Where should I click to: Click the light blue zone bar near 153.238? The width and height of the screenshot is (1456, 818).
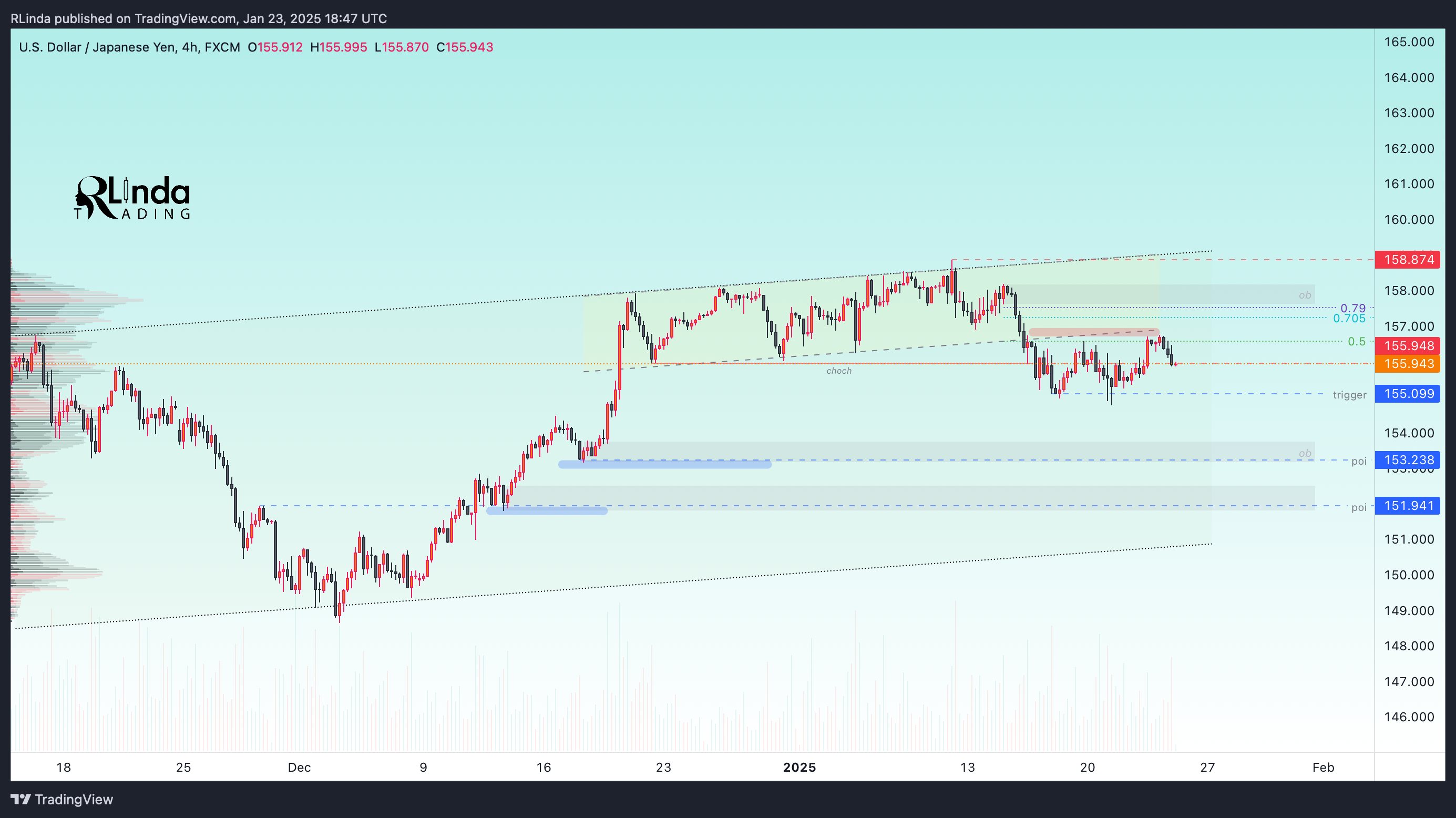pyautogui.click(x=665, y=464)
